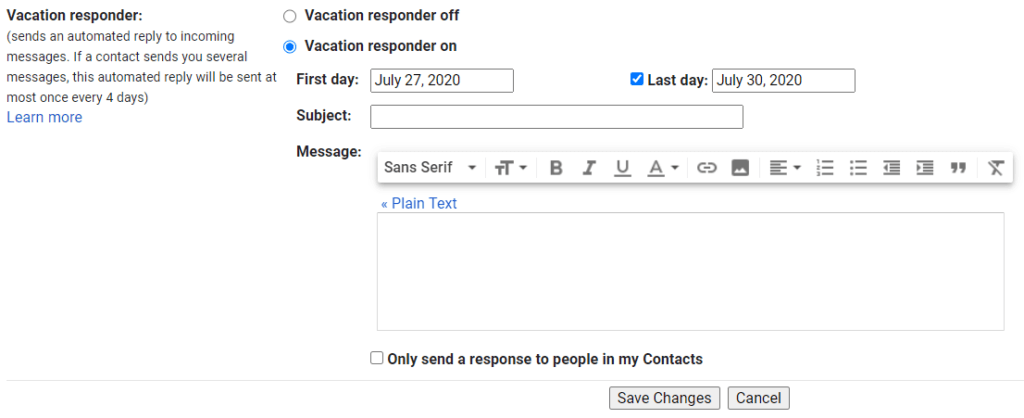Open the text color picker
The image size is (1024, 418).
pos(663,168)
